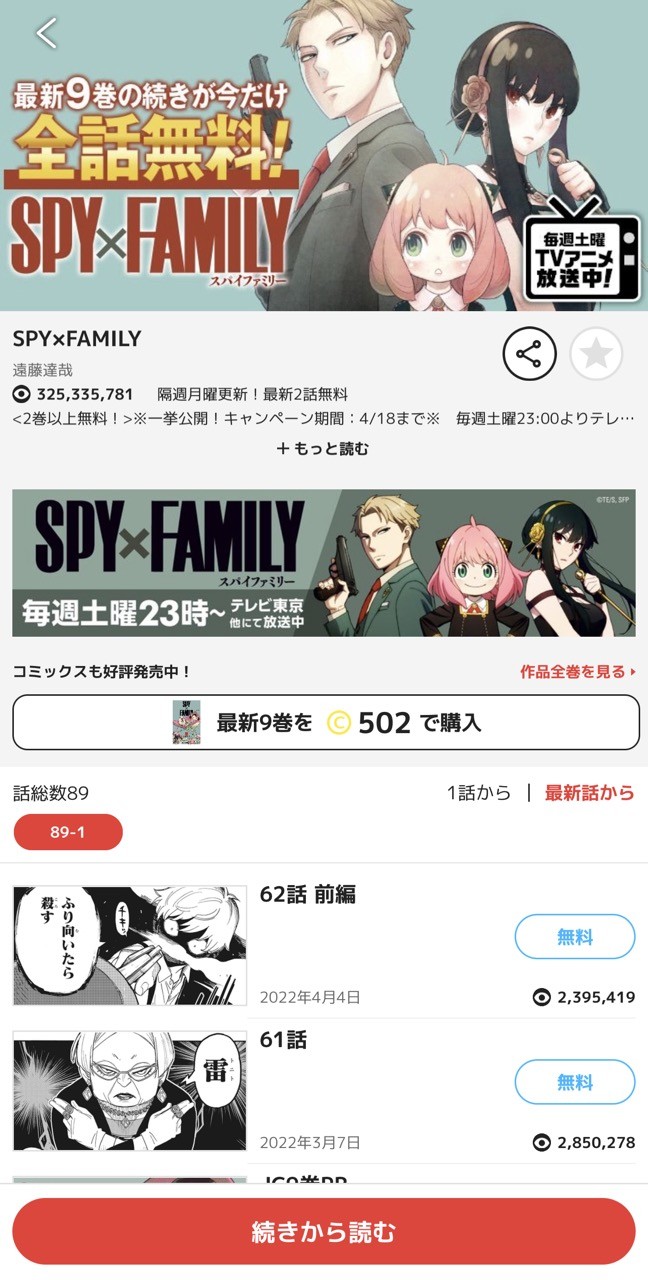This screenshot has height=1280, width=648.
Task: Toggle the favorite star icon
Action: pos(596,353)
